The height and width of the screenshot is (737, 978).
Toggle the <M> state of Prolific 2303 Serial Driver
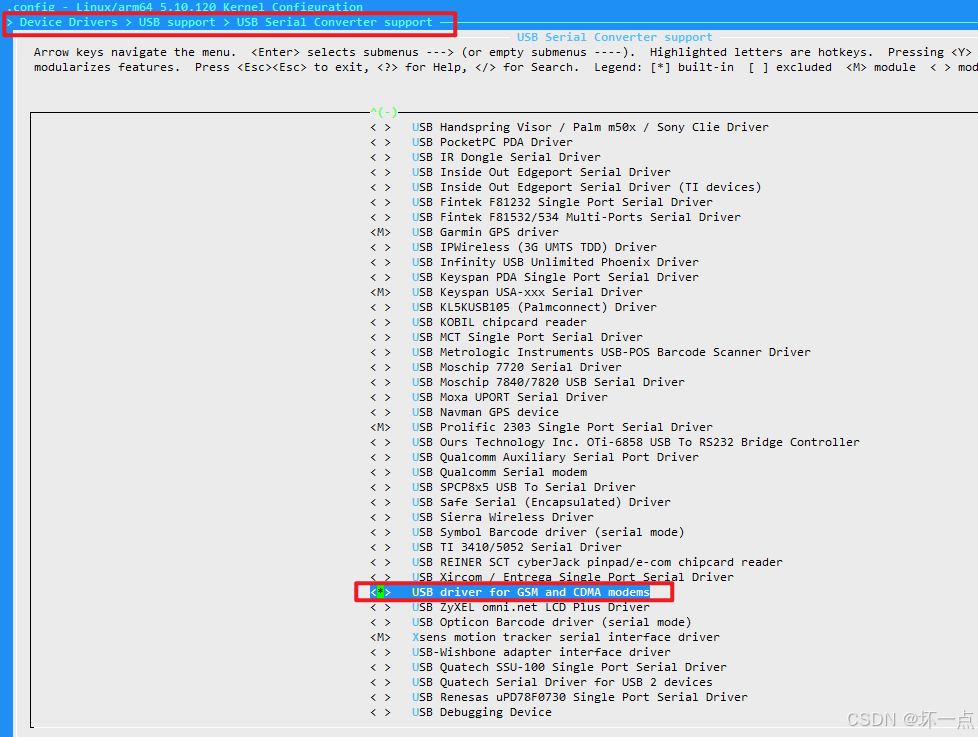point(380,427)
